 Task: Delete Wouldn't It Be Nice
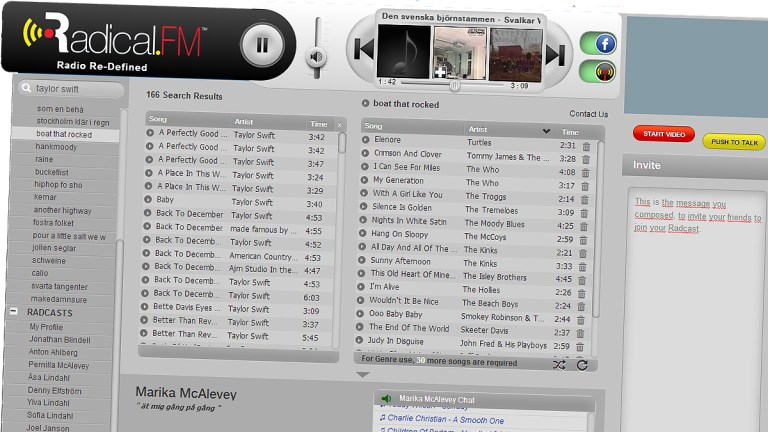pos(581,307)
